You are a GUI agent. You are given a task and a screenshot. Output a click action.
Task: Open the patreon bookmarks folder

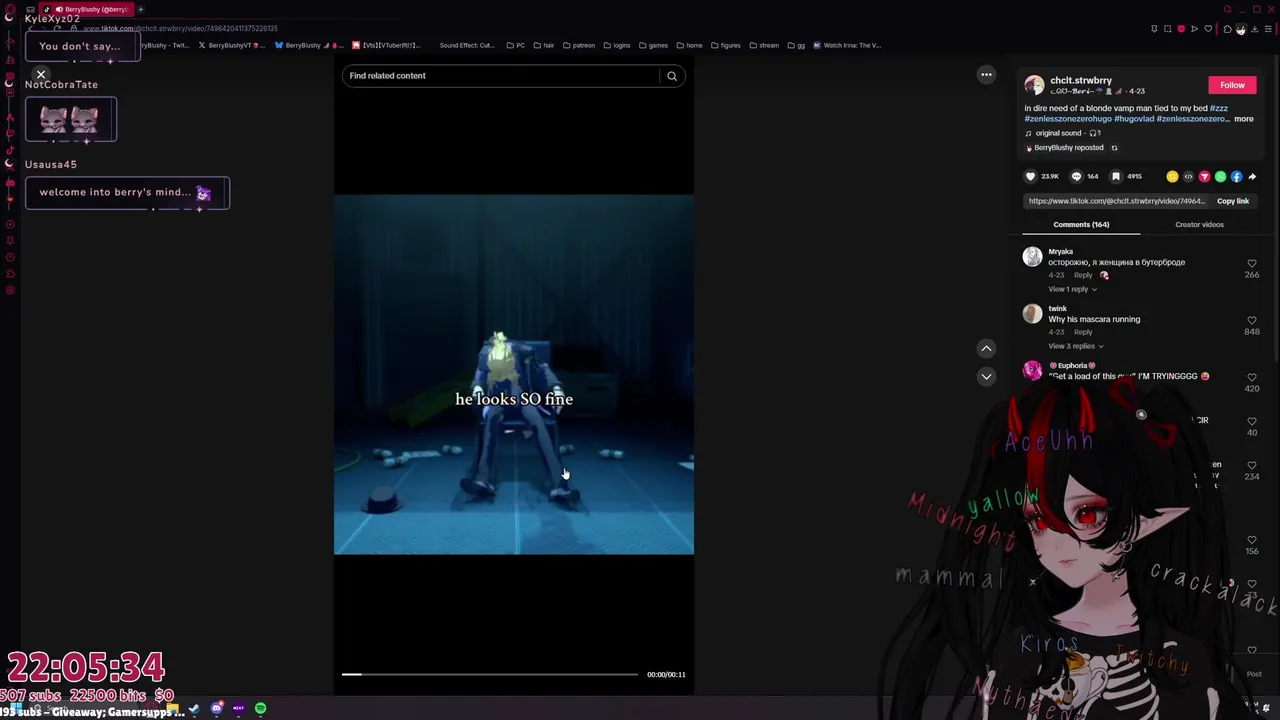tap(579, 45)
